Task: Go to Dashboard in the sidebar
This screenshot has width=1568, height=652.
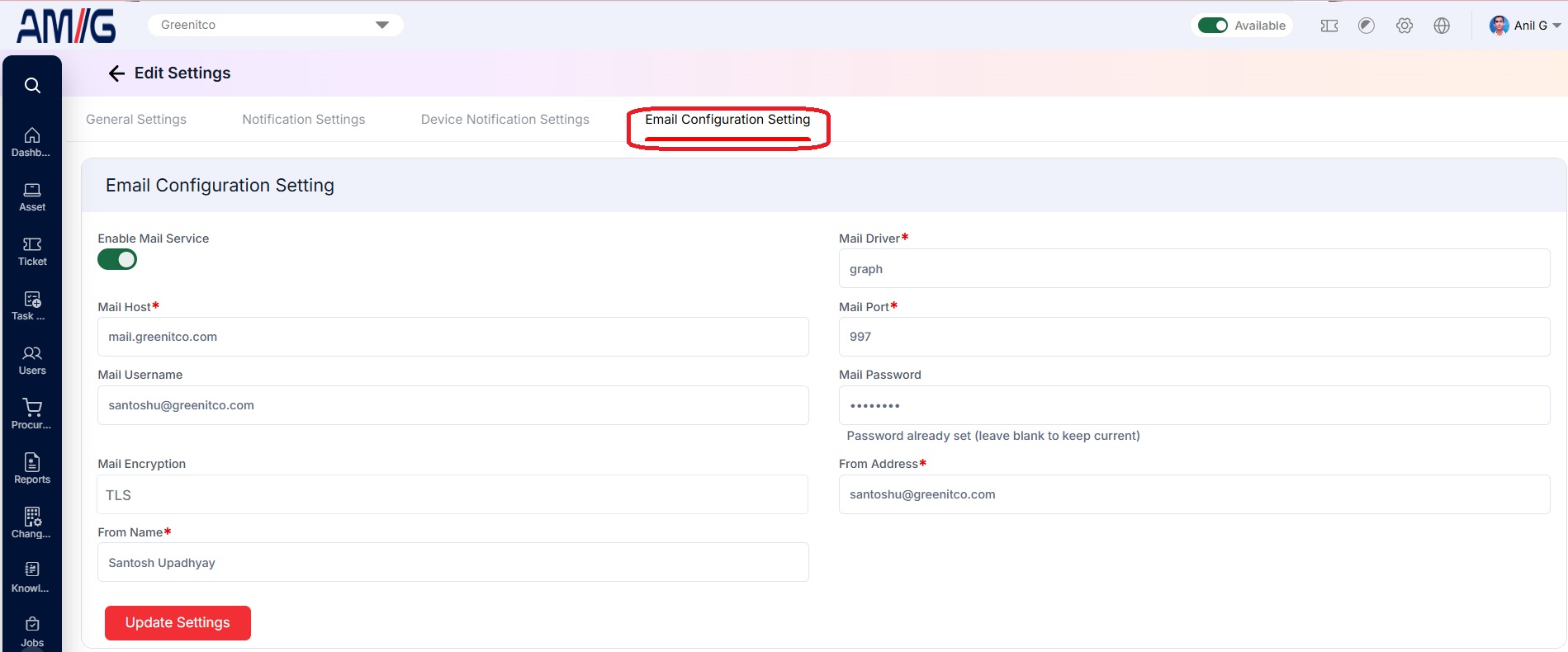Action: click(32, 142)
